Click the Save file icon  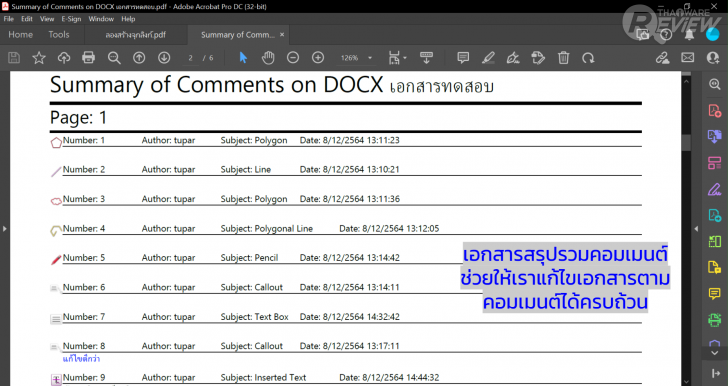pos(14,58)
